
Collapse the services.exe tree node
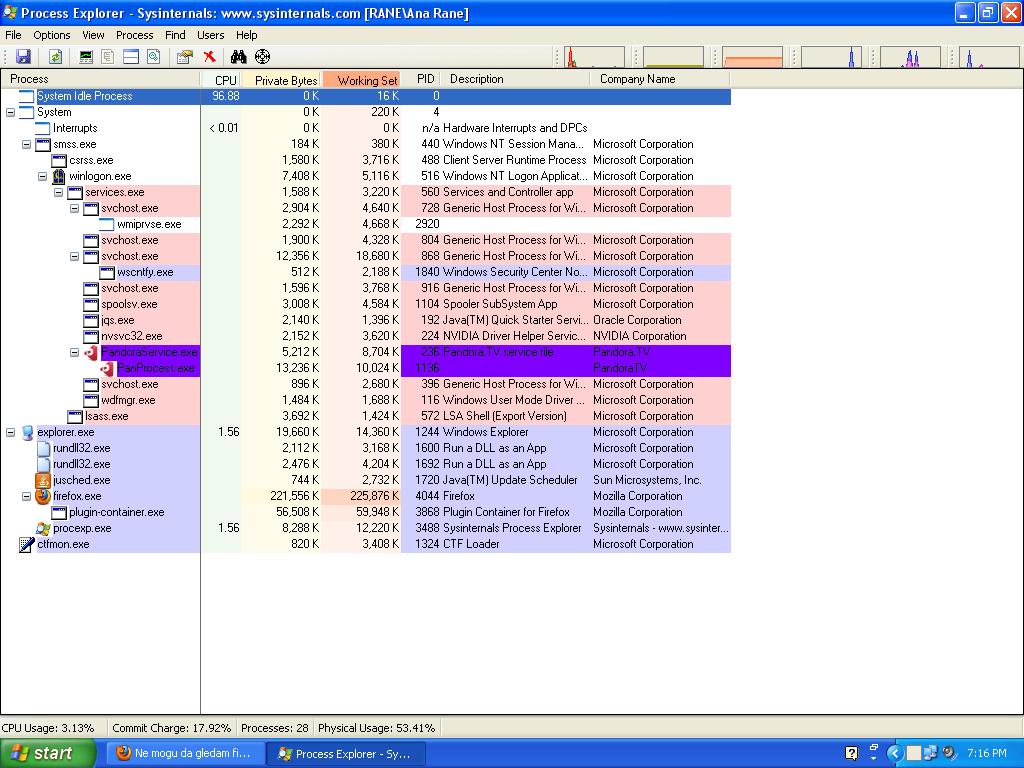(59, 192)
